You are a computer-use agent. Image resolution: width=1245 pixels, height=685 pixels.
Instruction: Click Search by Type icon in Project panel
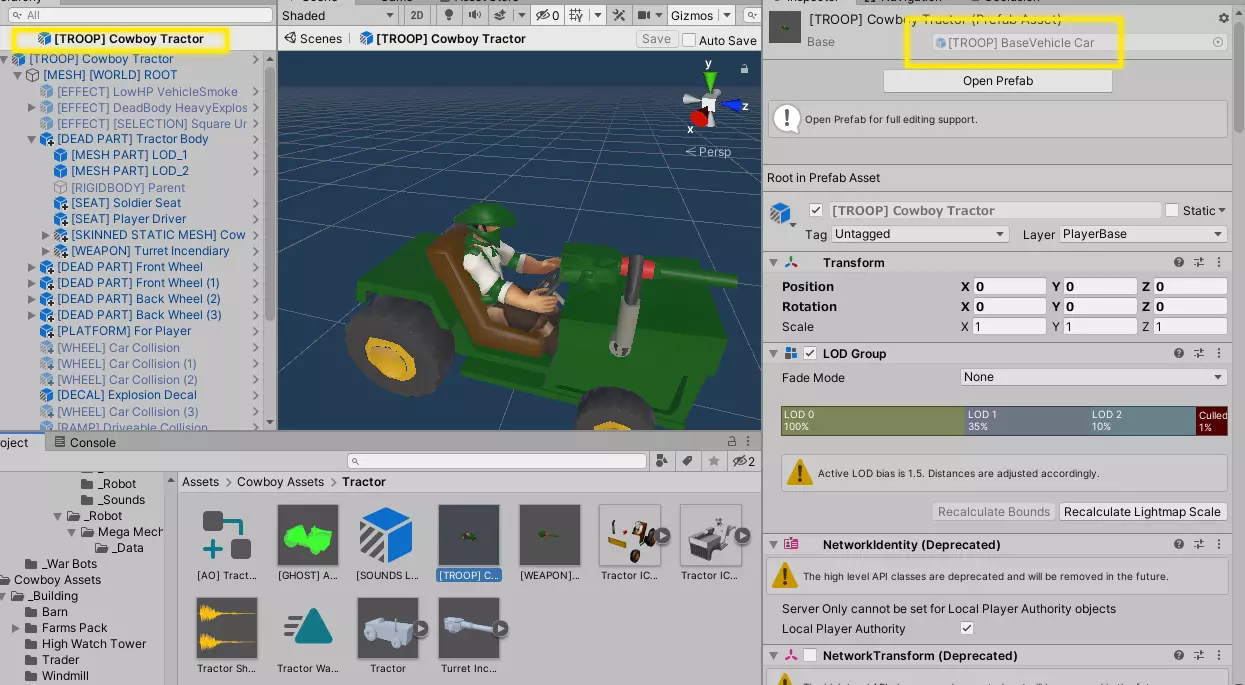click(662, 461)
